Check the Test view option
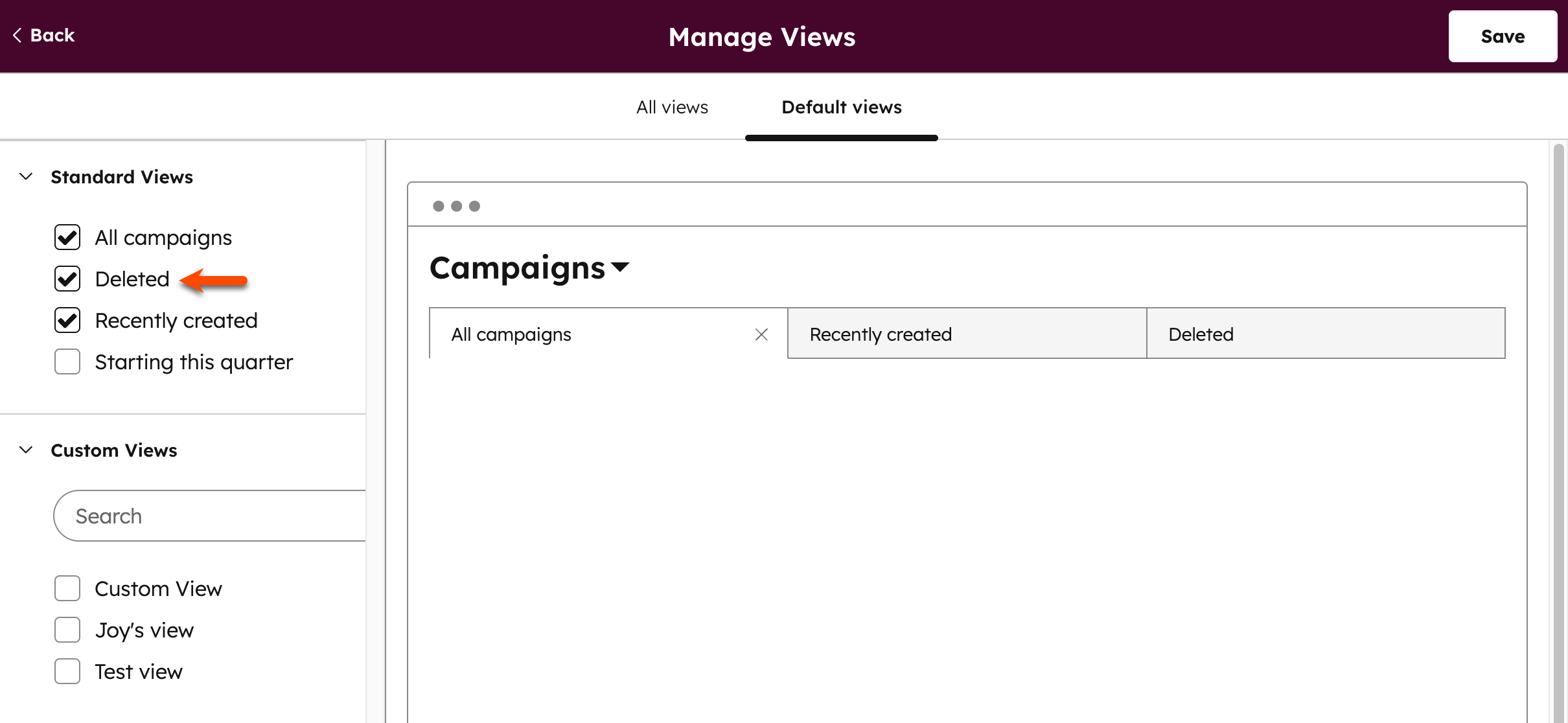The width and height of the screenshot is (1568, 723). pos(67,671)
